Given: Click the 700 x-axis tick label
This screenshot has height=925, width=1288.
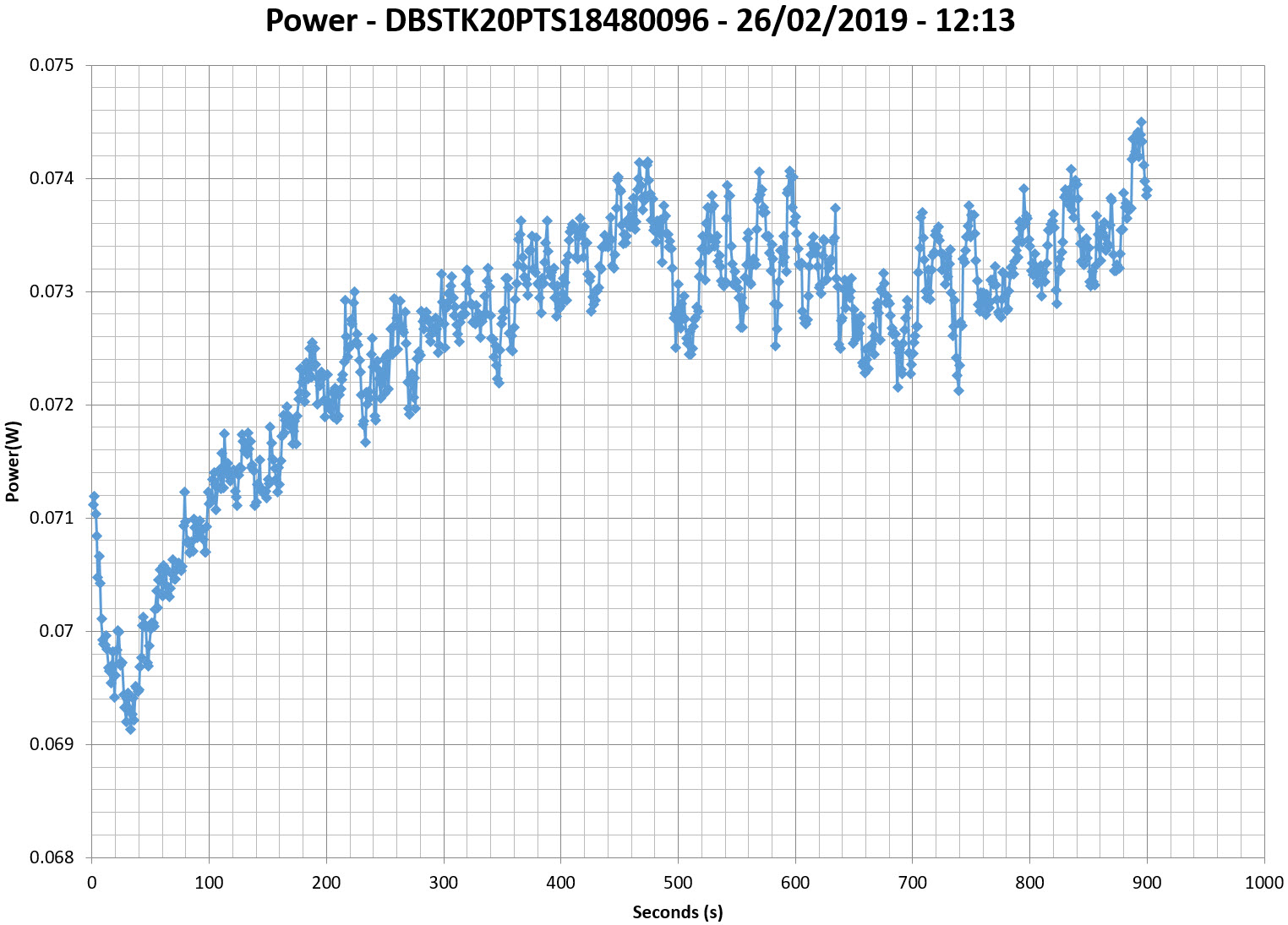Looking at the screenshot, I should [912, 884].
